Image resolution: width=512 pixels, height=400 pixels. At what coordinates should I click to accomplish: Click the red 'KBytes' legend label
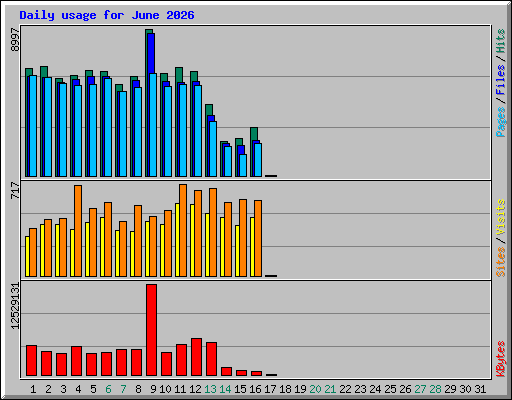501,359
